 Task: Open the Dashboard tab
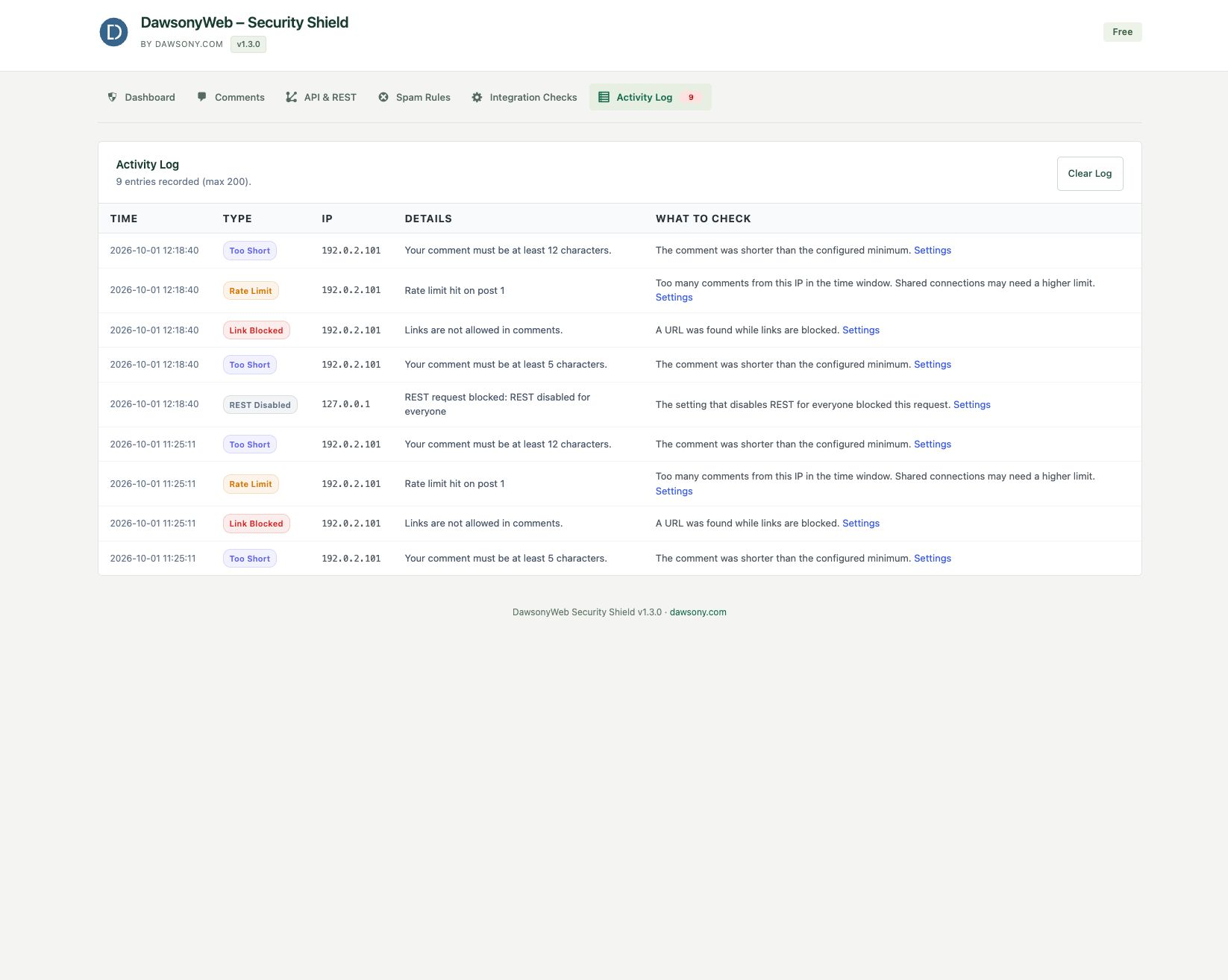click(x=142, y=97)
